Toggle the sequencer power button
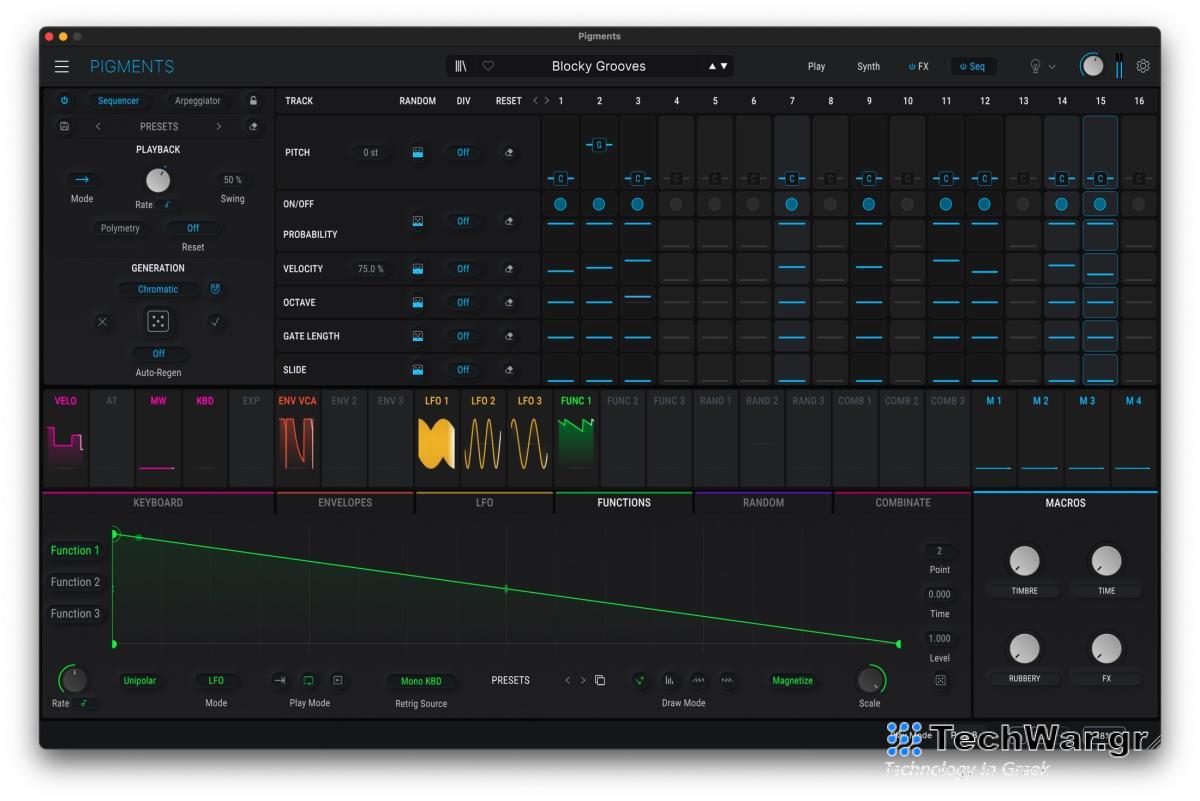The width and height of the screenshot is (1200, 801). 65,101
